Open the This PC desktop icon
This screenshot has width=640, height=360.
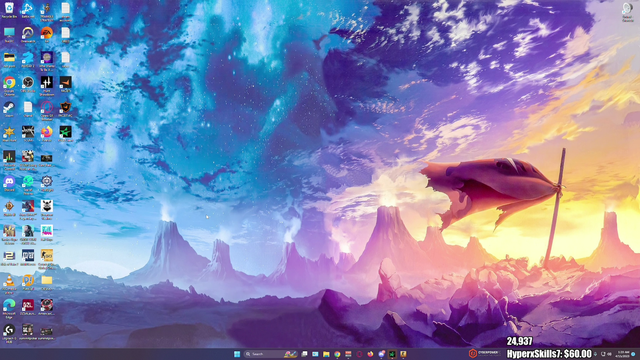[x=9, y=35]
